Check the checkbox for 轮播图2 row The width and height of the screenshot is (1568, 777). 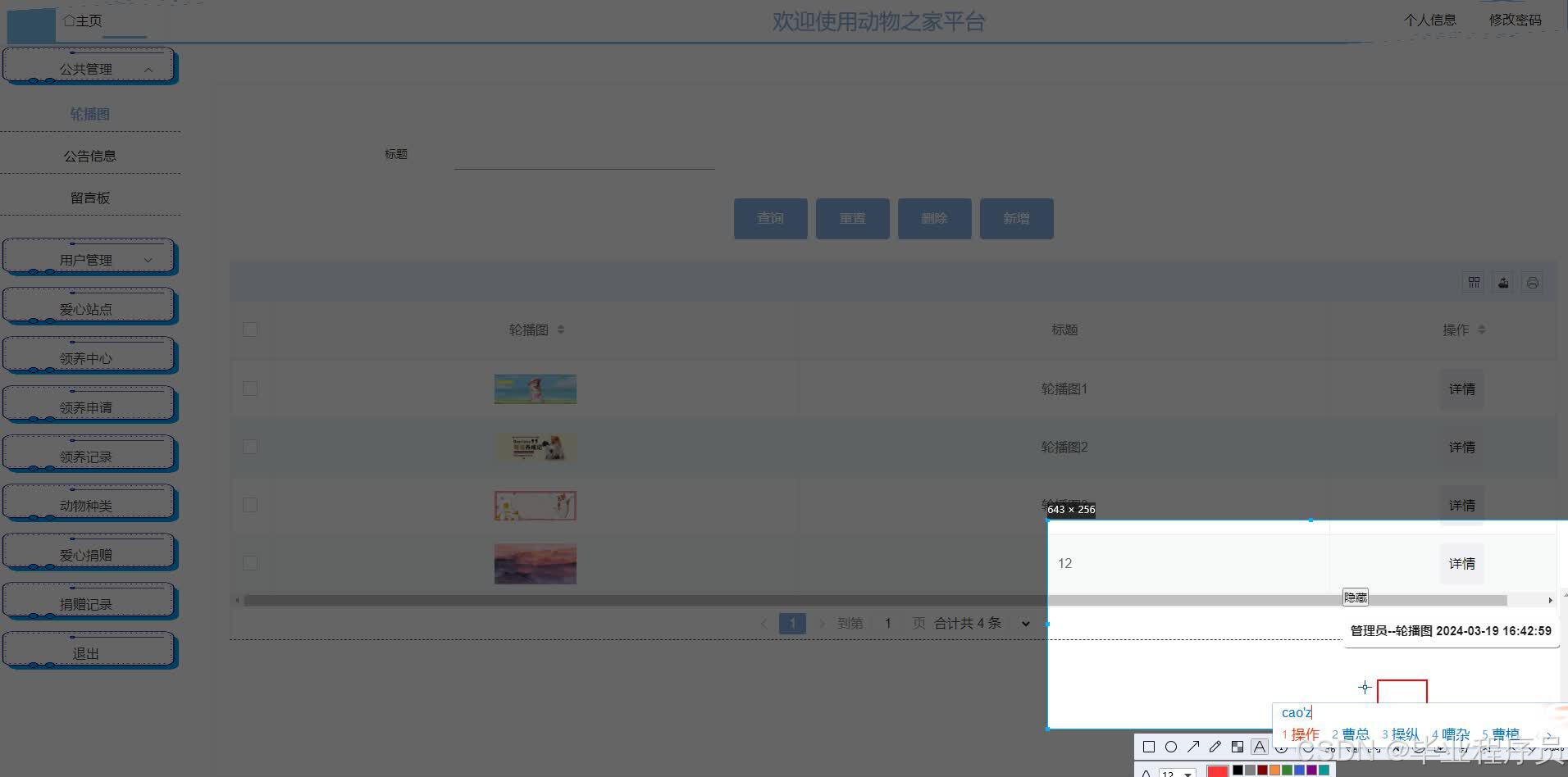(250, 446)
